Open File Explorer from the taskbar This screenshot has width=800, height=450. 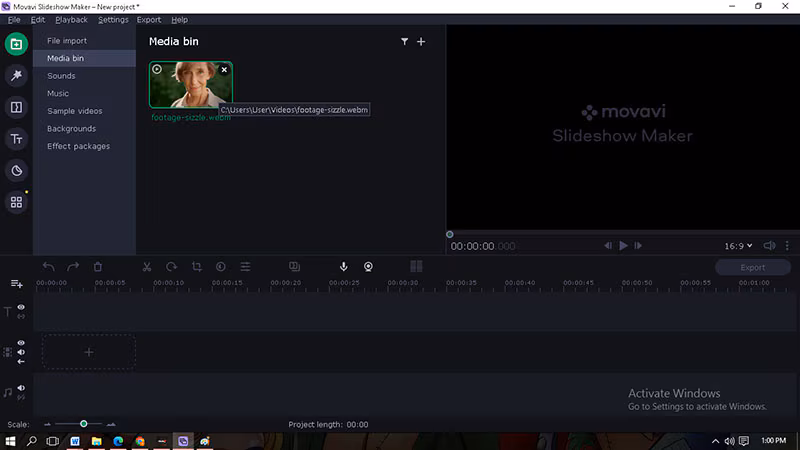click(96, 441)
